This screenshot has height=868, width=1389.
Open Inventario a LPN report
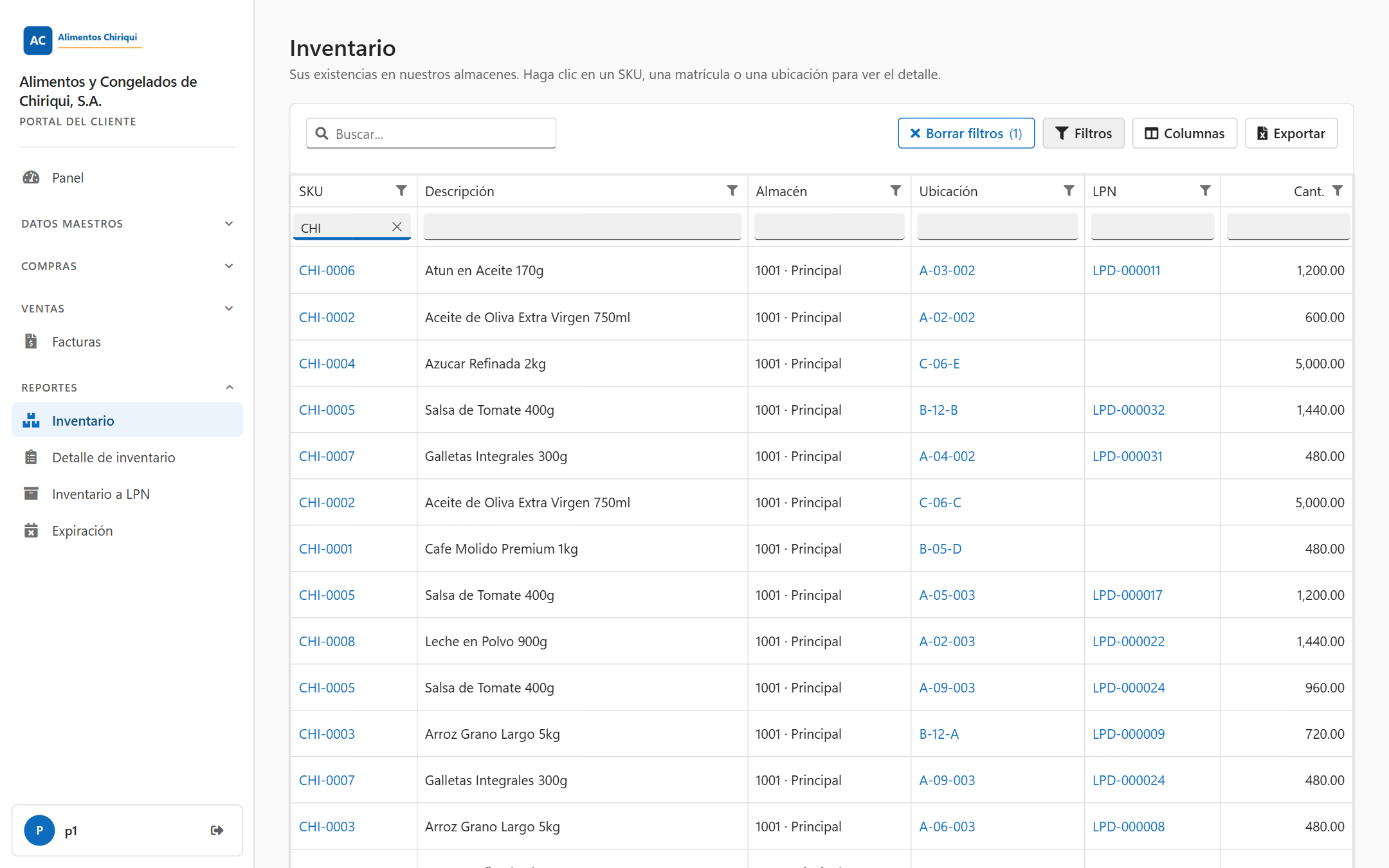coord(127,494)
